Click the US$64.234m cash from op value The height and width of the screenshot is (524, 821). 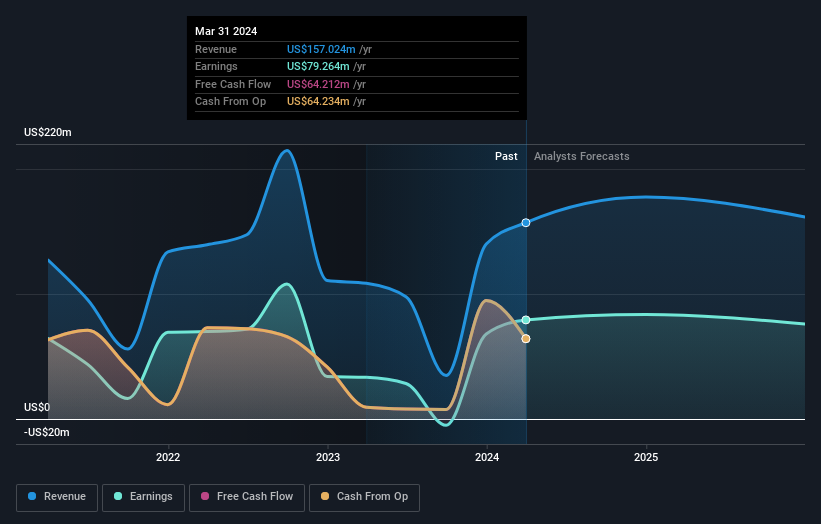click(x=318, y=102)
